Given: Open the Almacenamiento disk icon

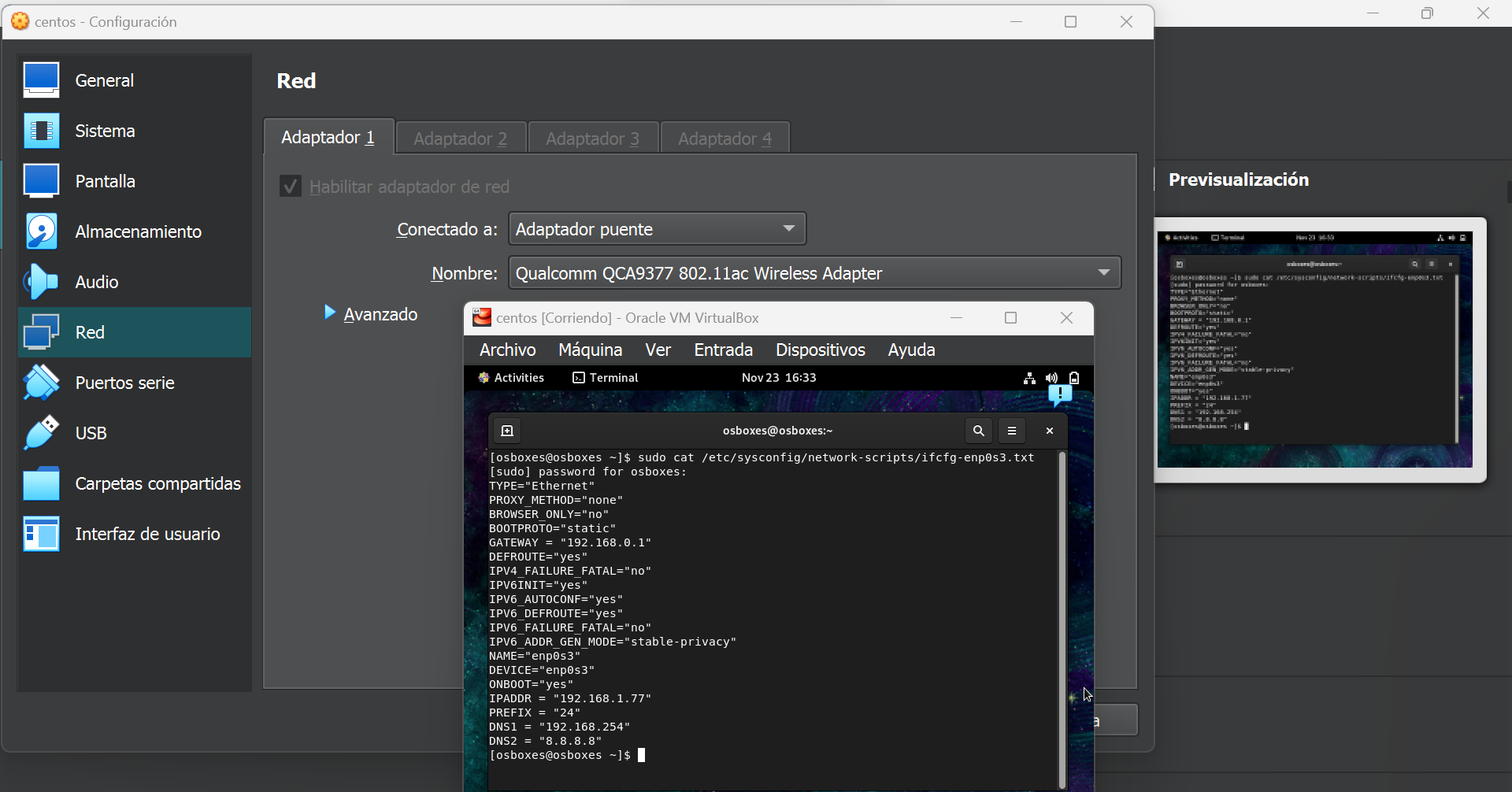Looking at the screenshot, I should [x=41, y=231].
